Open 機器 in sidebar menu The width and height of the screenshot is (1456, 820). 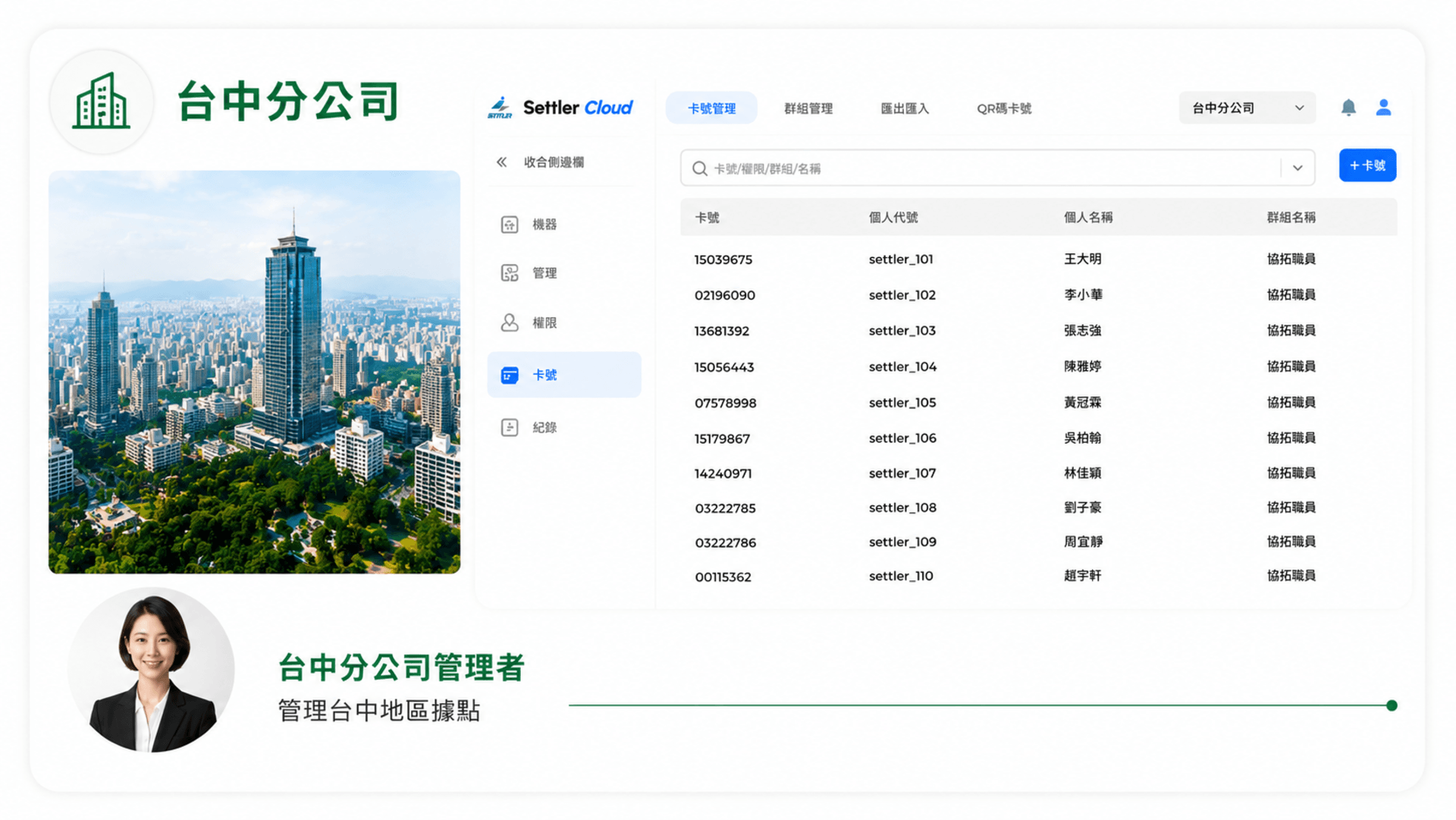click(544, 225)
